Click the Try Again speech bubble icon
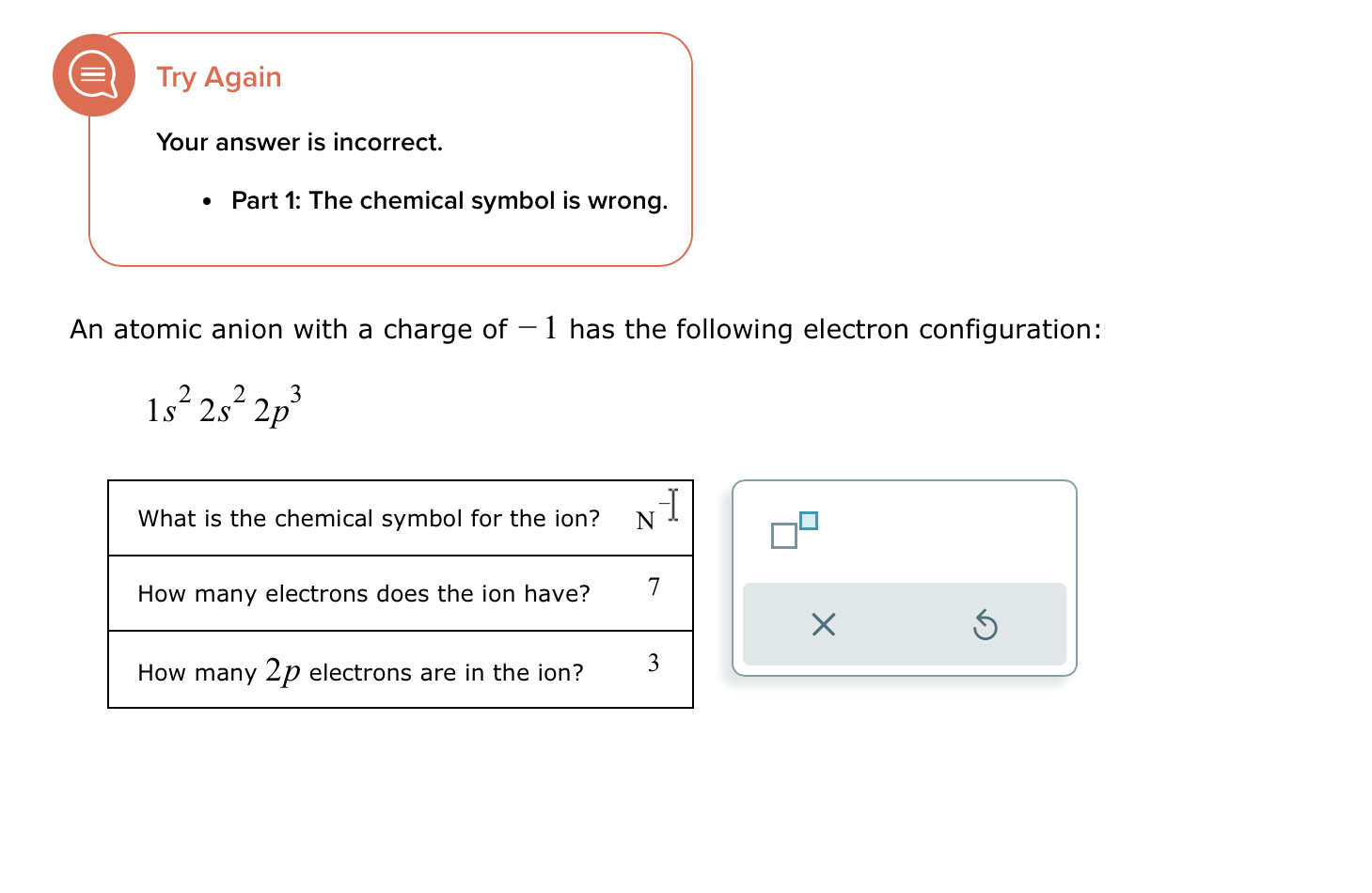Image resolution: width=1372 pixels, height=893 pixels. [x=93, y=74]
